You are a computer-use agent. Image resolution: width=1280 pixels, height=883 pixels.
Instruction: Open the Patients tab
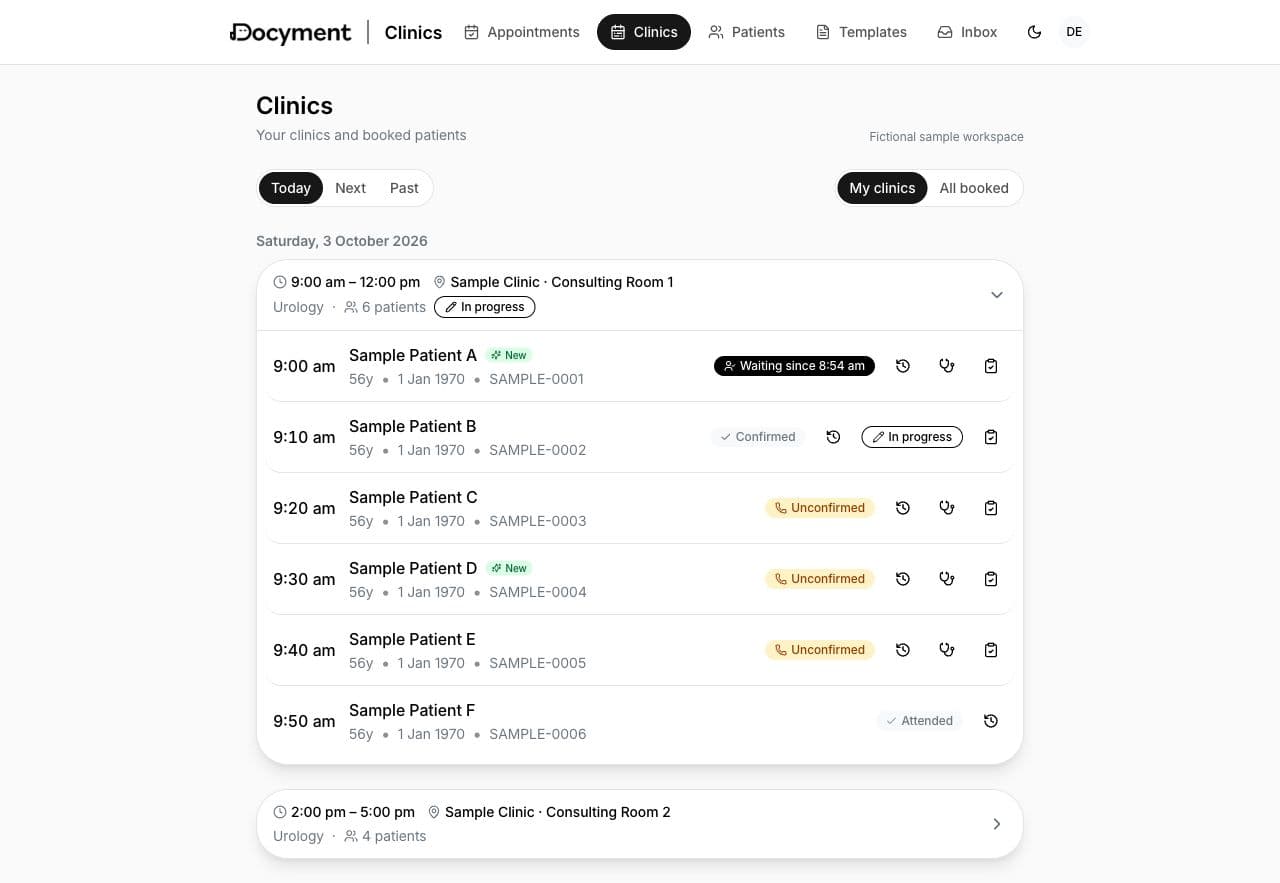tap(747, 32)
